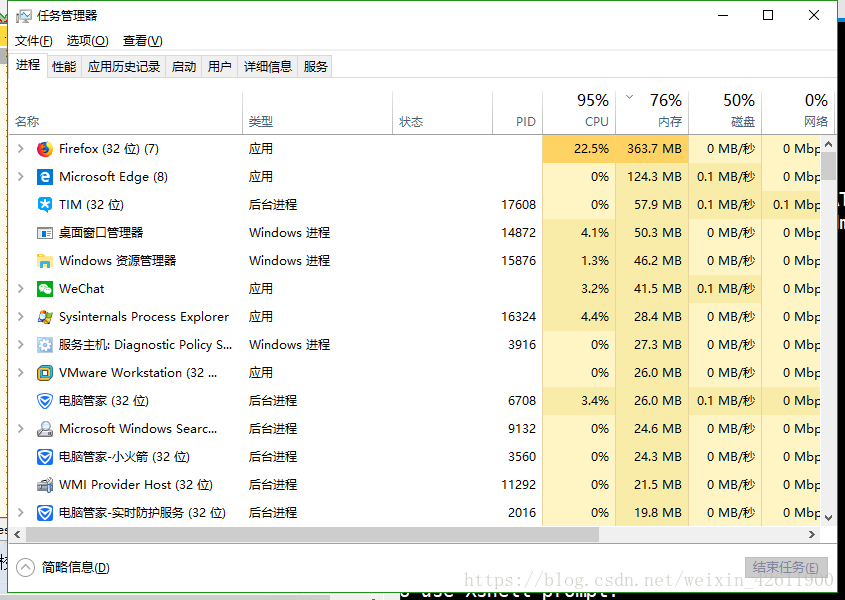This screenshot has height=600, width=845.
Task: Expand Sysinternals Process Explorer row
Action: 21,317
